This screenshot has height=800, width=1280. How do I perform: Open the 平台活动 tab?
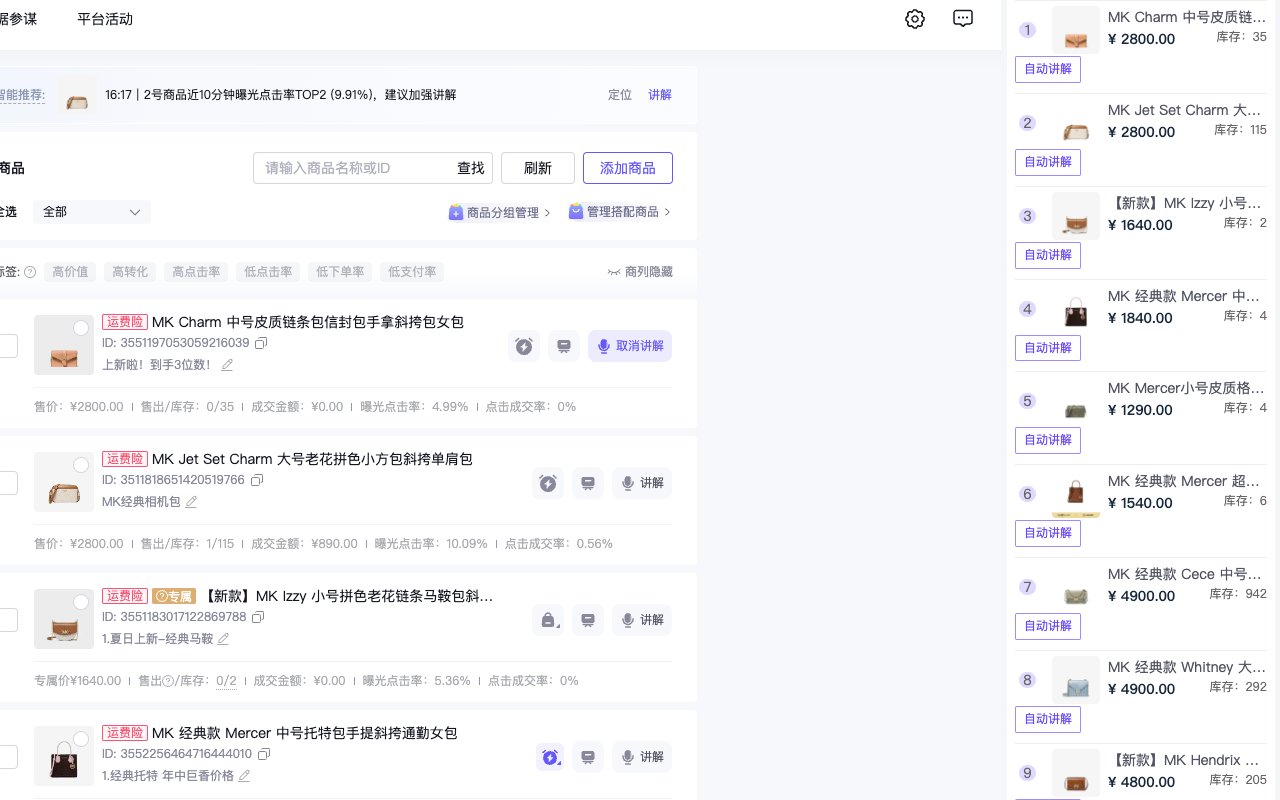105,19
